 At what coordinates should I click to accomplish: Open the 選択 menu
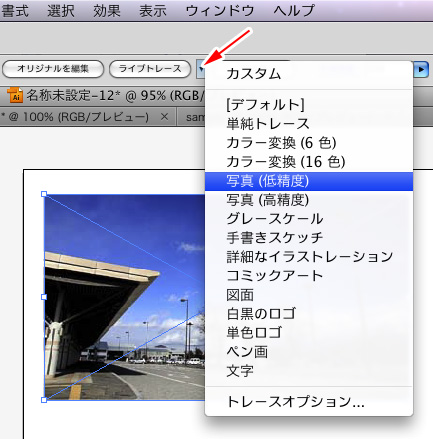pyautogui.click(x=60, y=11)
